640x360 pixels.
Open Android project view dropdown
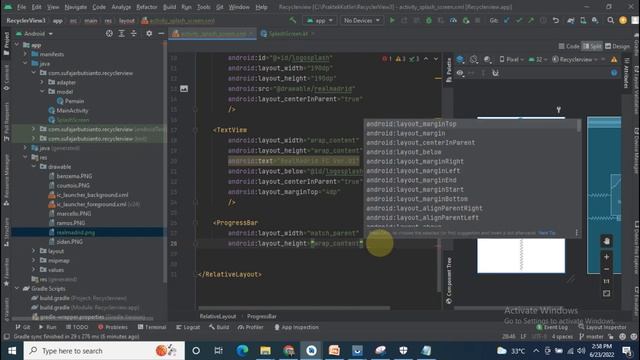34,33
